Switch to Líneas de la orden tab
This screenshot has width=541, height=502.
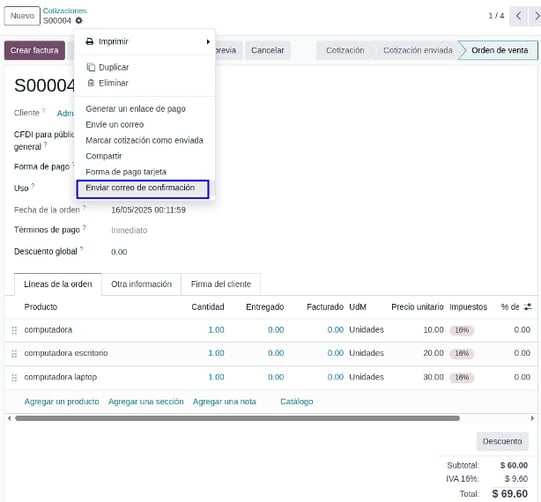[58, 284]
